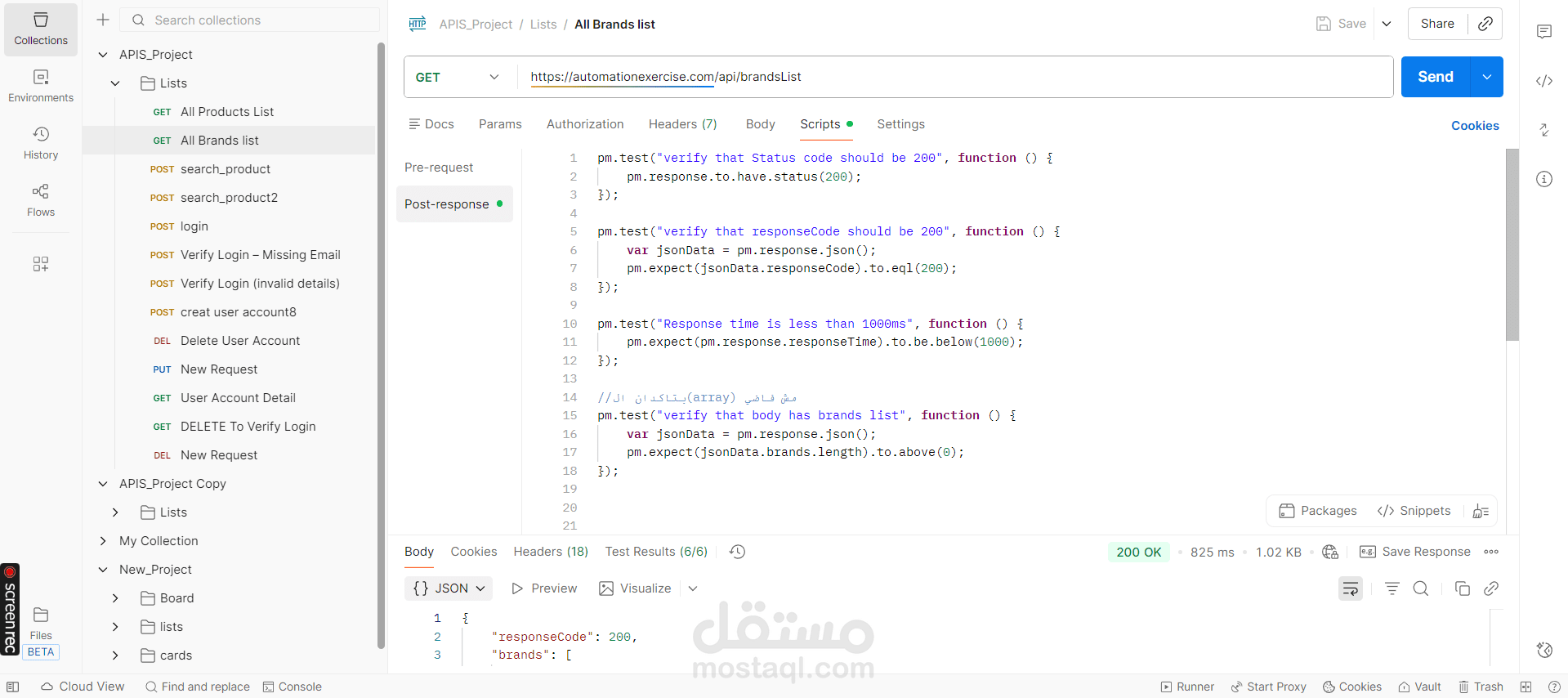Open the comments icon in right sidebar
This screenshot has height=698, width=1568.
tap(1544, 32)
